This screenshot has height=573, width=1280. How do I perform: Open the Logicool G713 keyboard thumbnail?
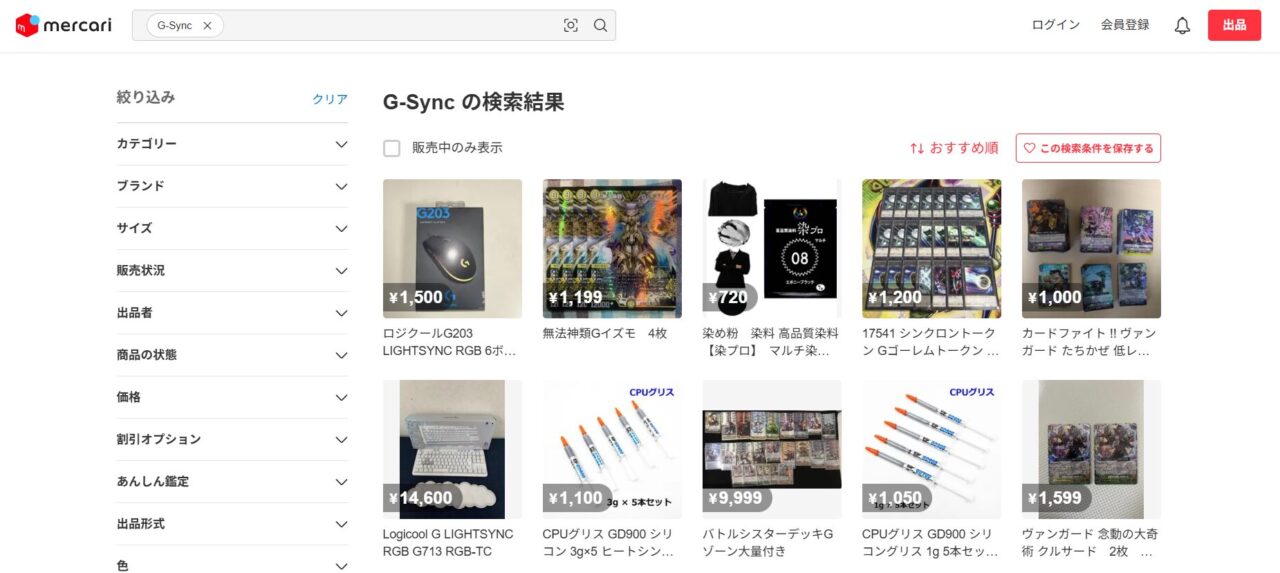(x=452, y=449)
